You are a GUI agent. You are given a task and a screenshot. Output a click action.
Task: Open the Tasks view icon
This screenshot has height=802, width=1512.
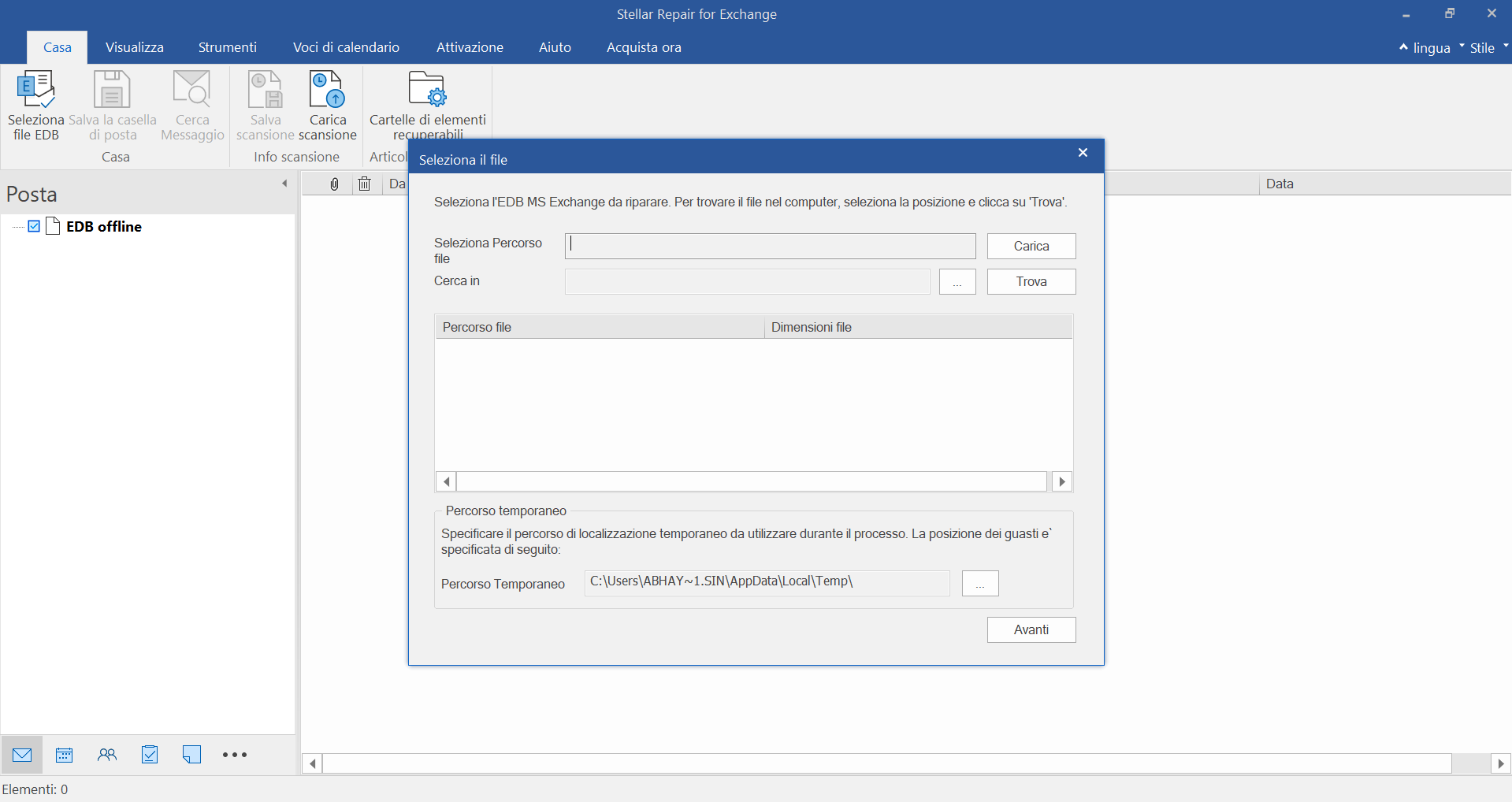coord(150,755)
